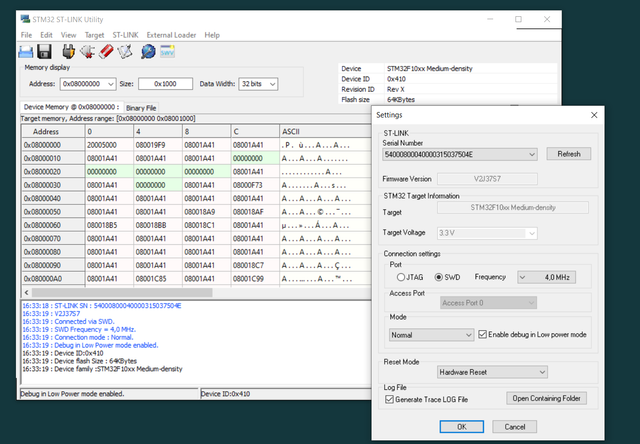Click address row 0x08000070
This screenshot has width=640, height=444.
tap(53, 239)
